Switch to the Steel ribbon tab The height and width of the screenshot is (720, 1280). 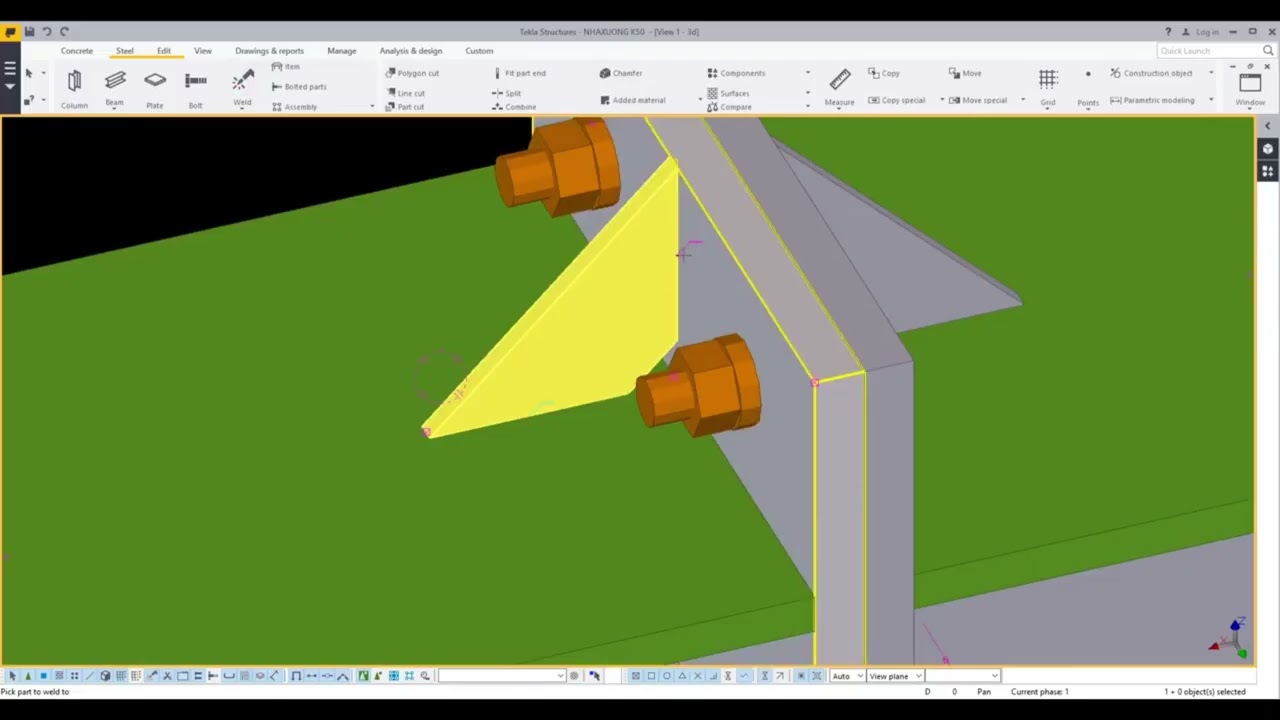click(124, 51)
